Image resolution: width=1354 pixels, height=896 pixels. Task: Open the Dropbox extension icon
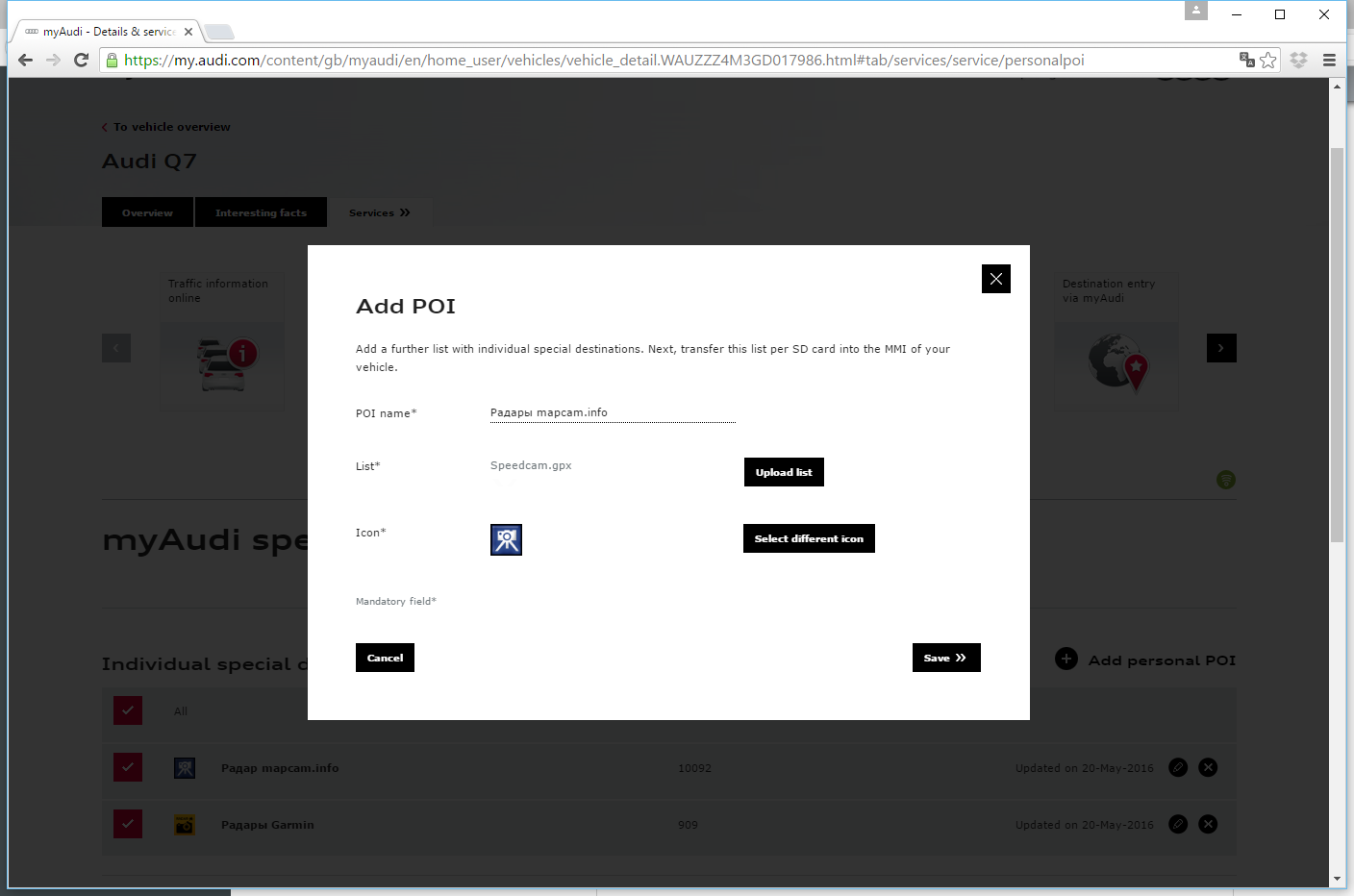1298,60
